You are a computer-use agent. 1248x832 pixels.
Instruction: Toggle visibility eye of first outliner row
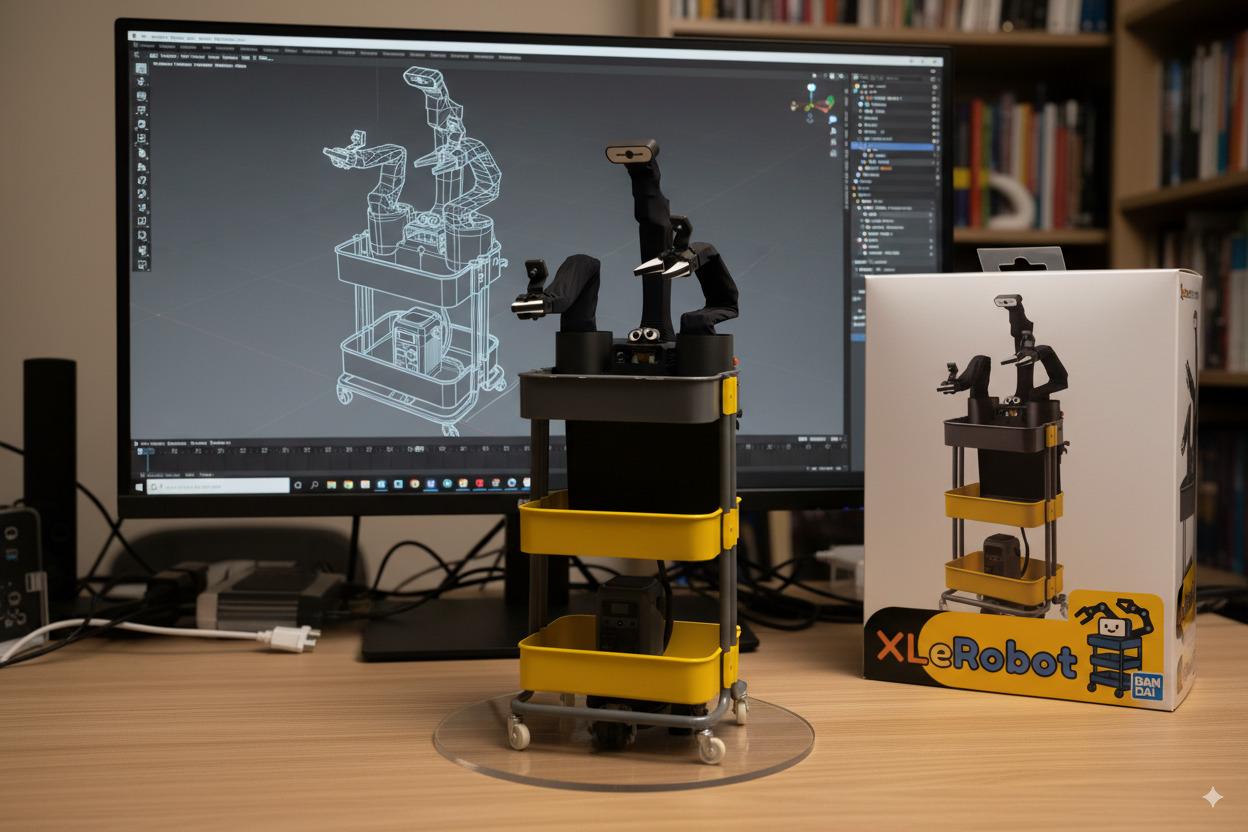coord(933,88)
